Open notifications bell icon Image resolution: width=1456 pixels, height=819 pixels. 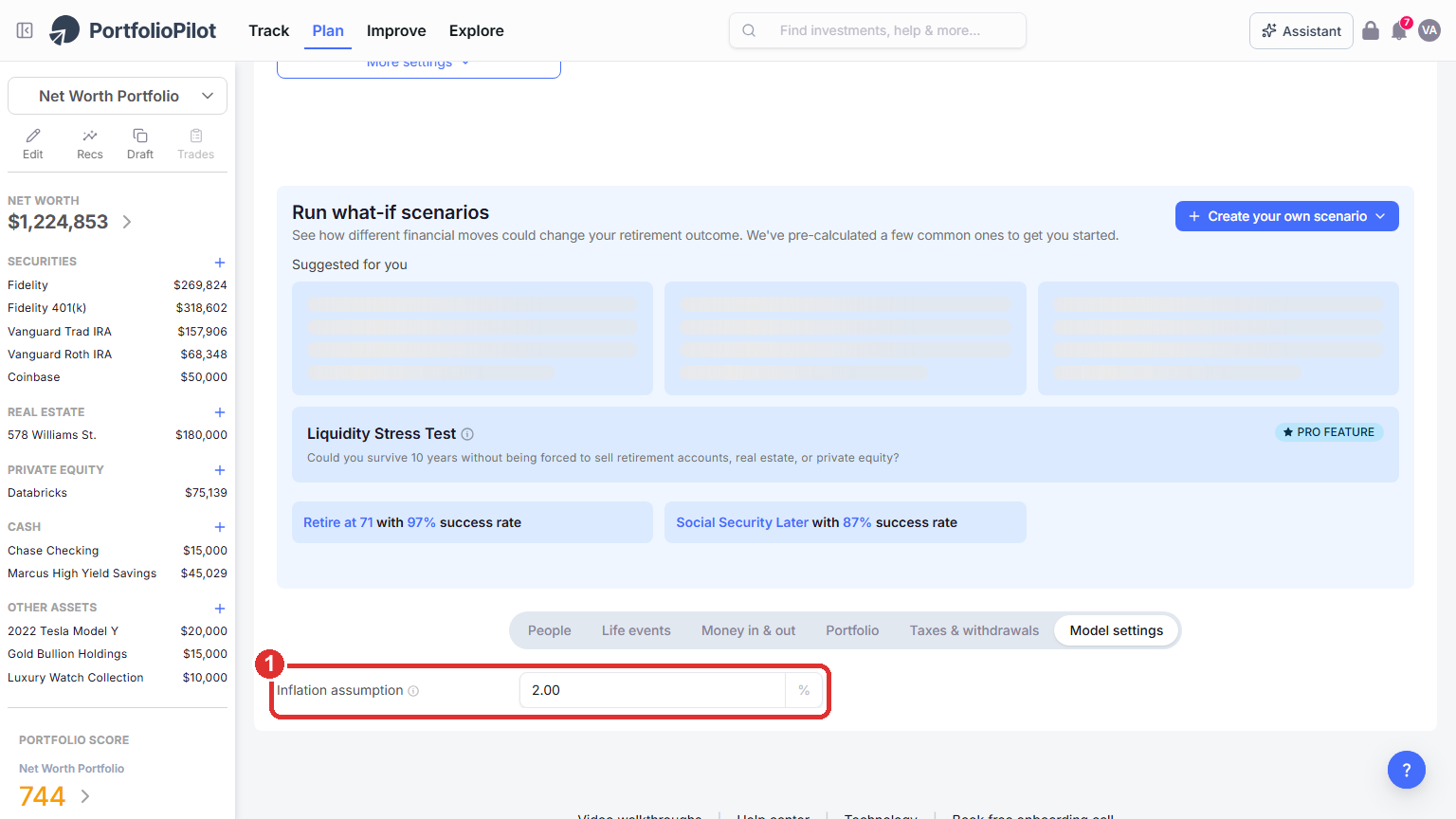point(1399,30)
